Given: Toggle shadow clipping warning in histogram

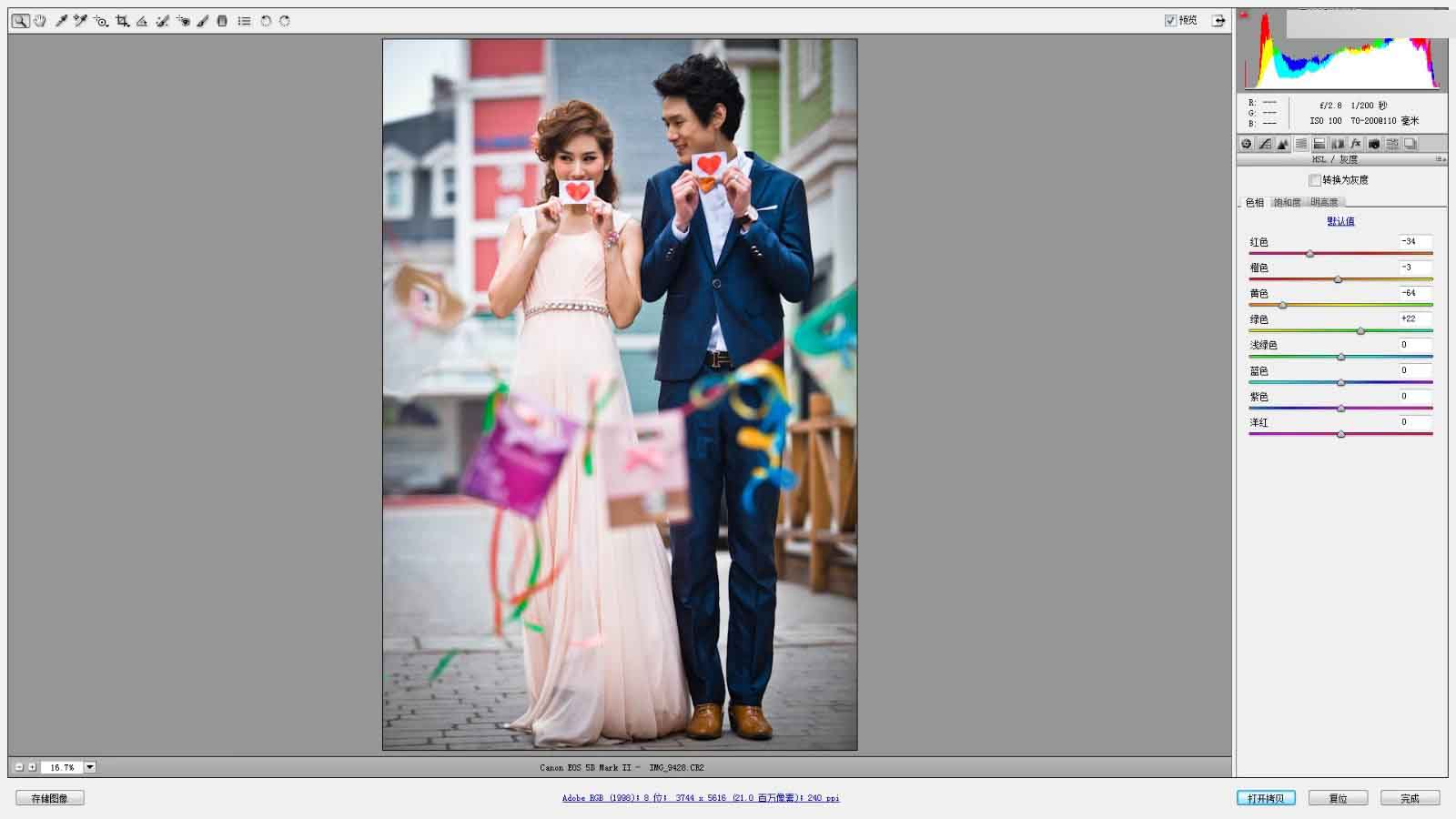Looking at the screenshot, I should (1244, 15).
